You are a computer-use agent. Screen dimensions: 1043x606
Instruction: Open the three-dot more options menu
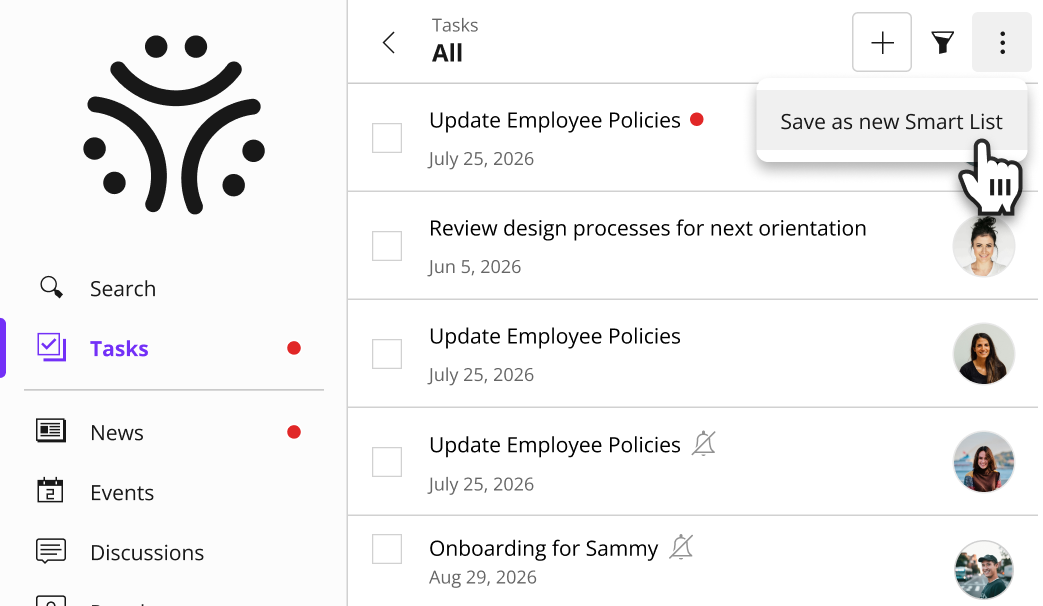pyautogui.click(x=1001, y=43)
